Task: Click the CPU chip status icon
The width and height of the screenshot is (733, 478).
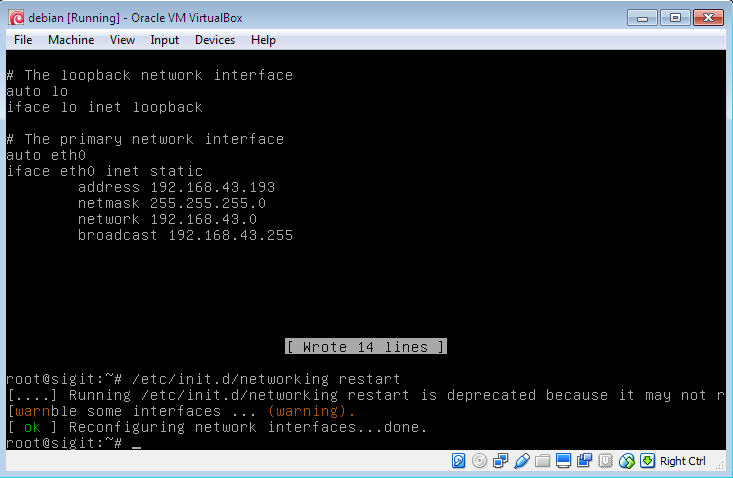Action: click(x=605, y=461)
